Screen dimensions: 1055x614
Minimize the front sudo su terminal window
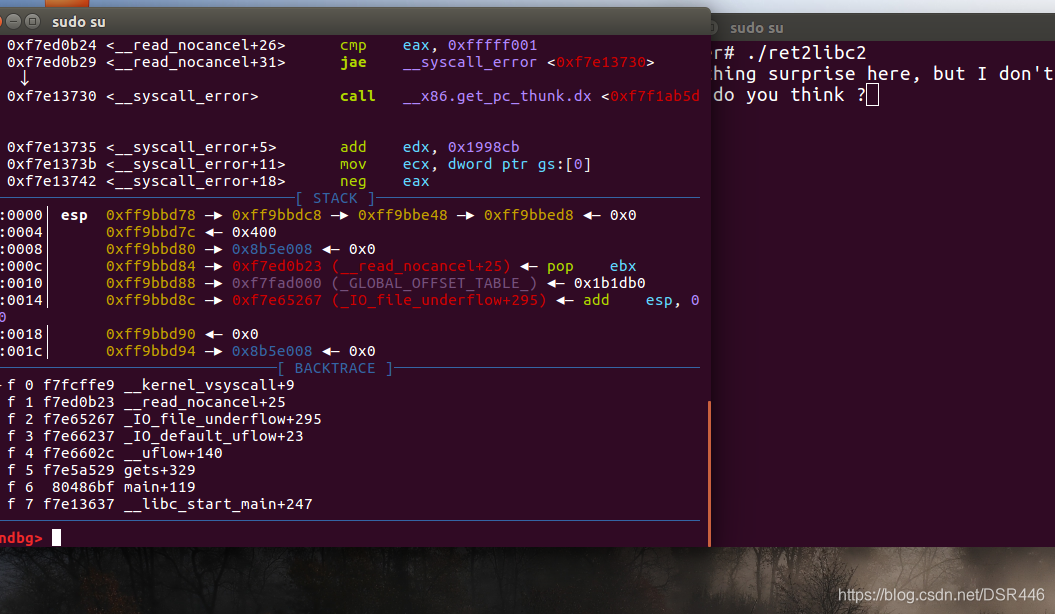point(13,22)
